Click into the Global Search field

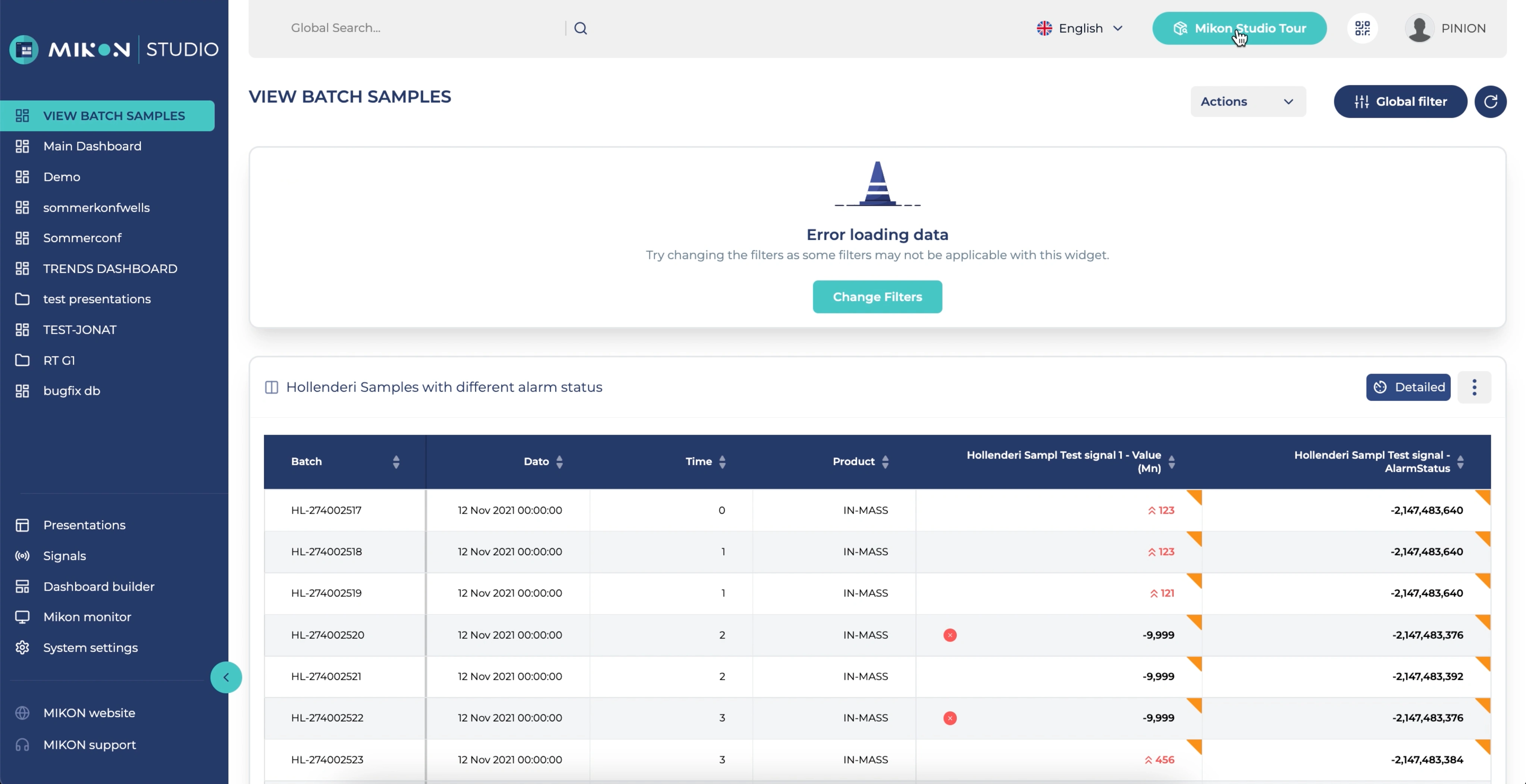coord(424,28)
